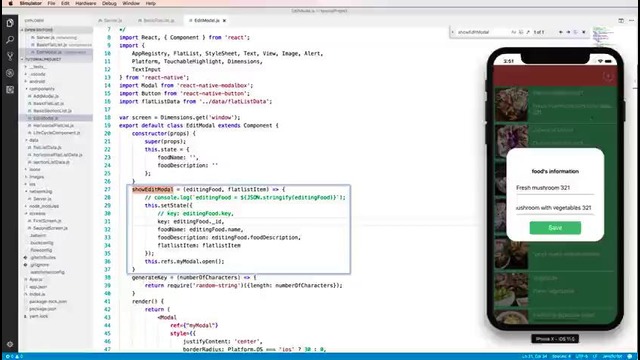
Task: Open the Debug view in activity bar
Action: (10, 73)
